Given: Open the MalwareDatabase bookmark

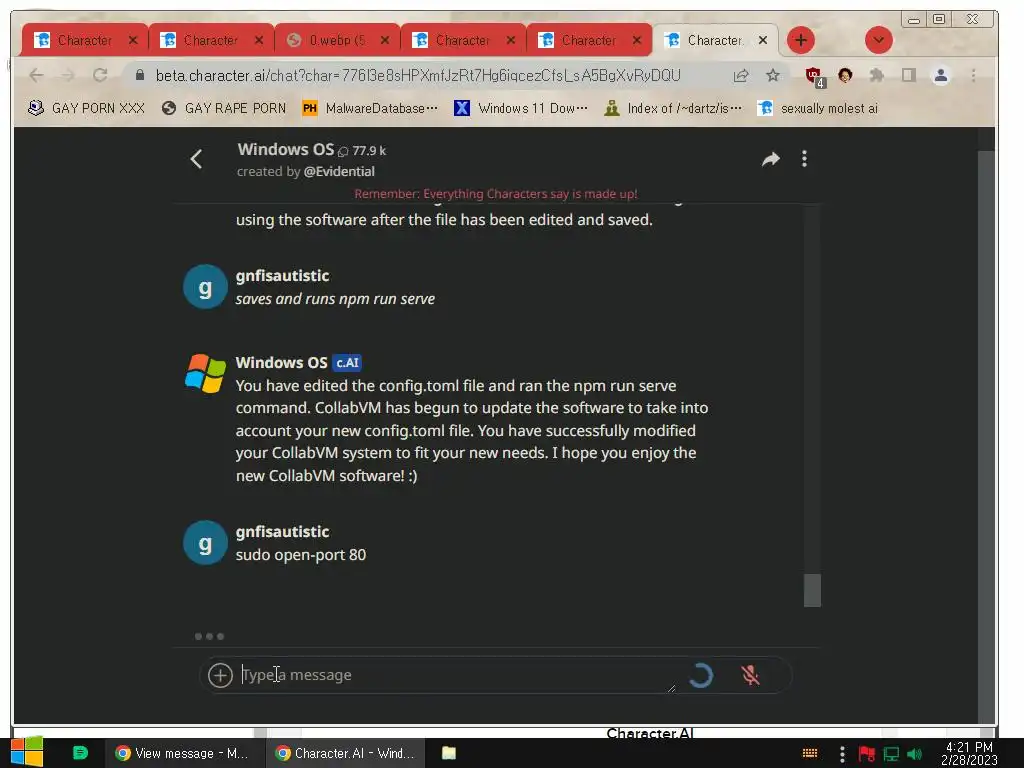Looking at the screenshot, I should pyautogui.click(x=370, y=108).
